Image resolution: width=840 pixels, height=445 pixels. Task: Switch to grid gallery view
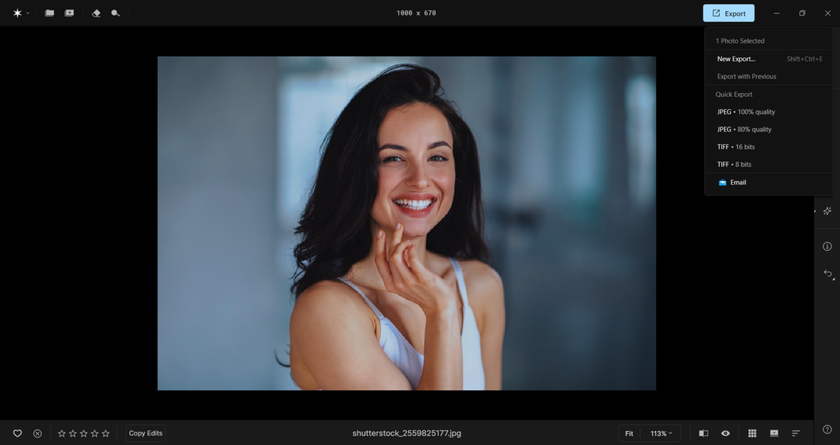tap(752, 433)
